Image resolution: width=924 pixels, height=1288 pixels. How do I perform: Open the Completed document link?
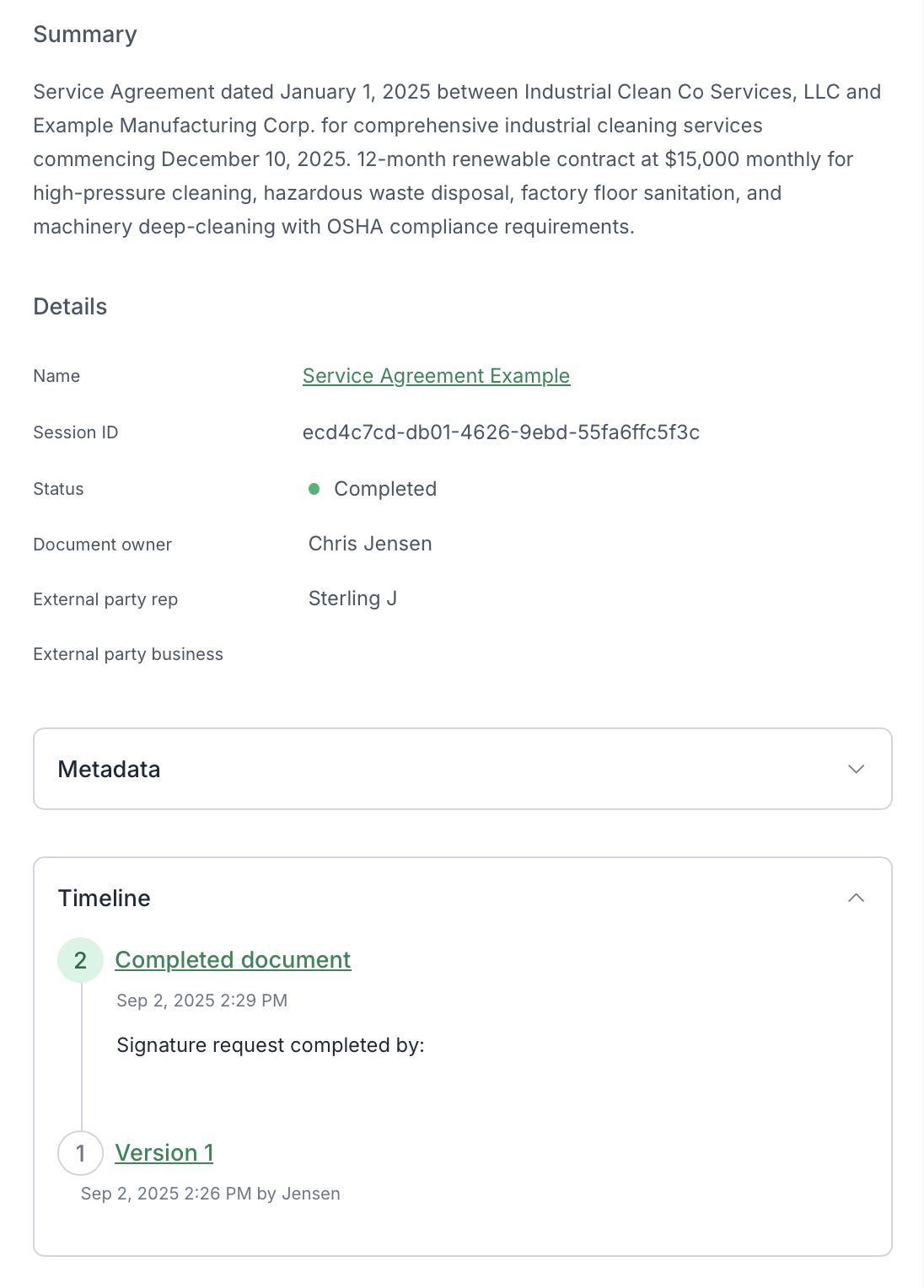coord(233,960)
